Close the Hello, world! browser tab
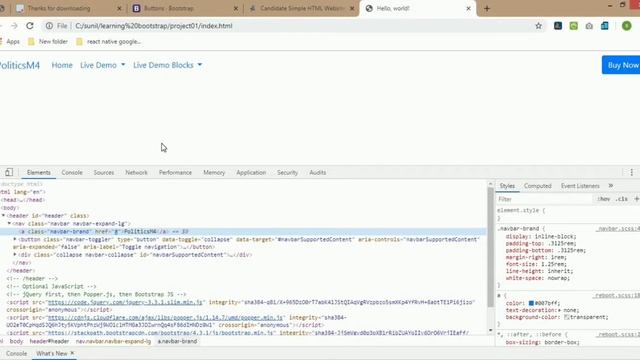The width and height of the screenshot is (640, 360). point(469,8)
